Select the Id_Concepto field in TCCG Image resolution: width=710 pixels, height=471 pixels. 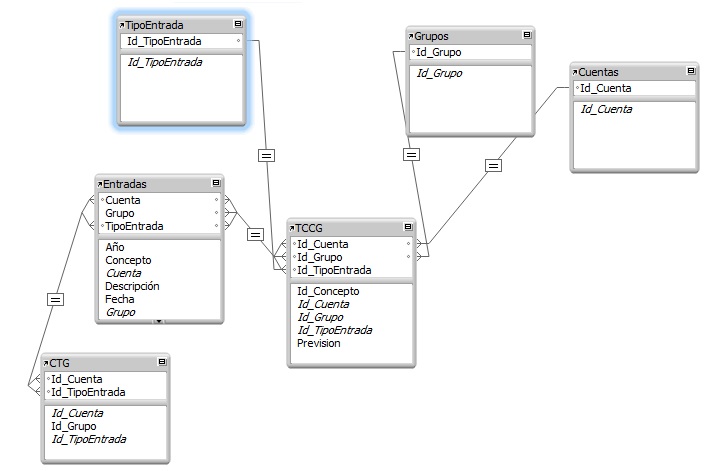tap(328, 291)
